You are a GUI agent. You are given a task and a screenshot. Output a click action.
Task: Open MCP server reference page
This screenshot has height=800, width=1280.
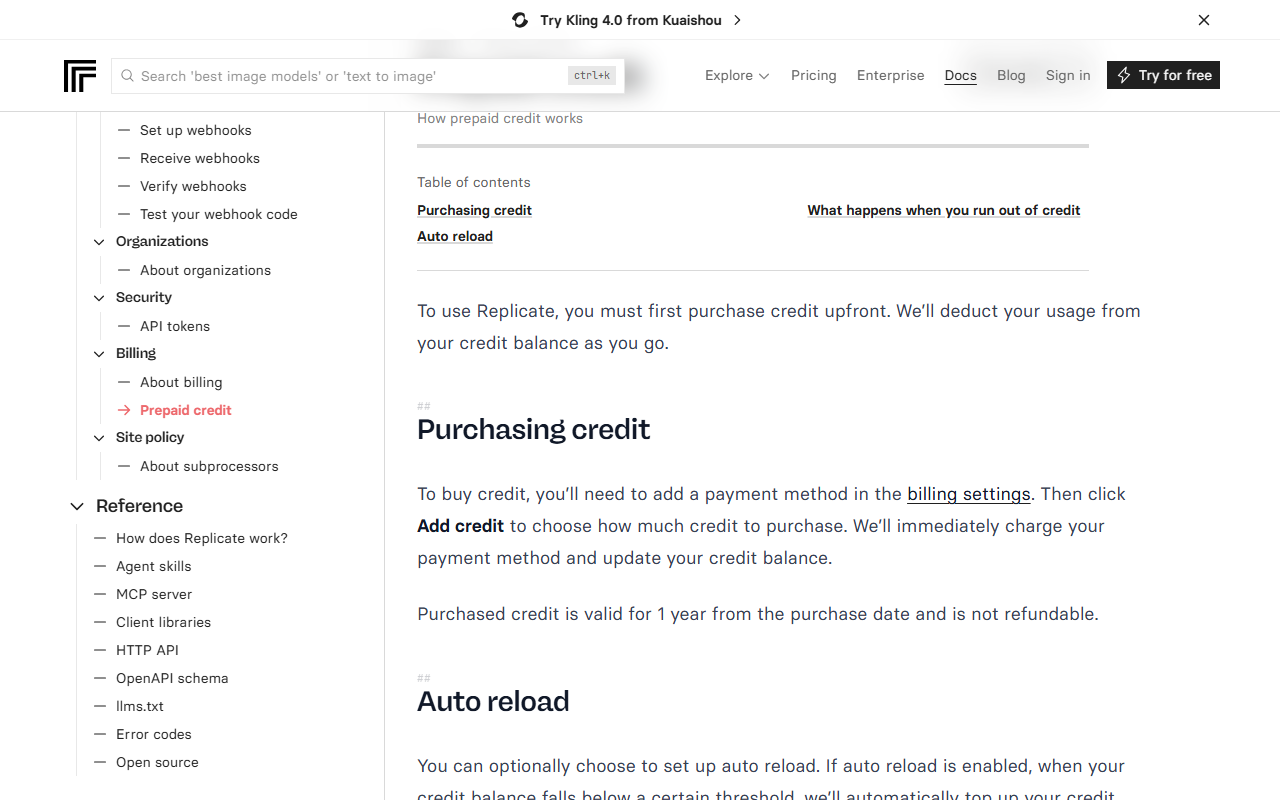pyautogui.click(x=154, y=594)
